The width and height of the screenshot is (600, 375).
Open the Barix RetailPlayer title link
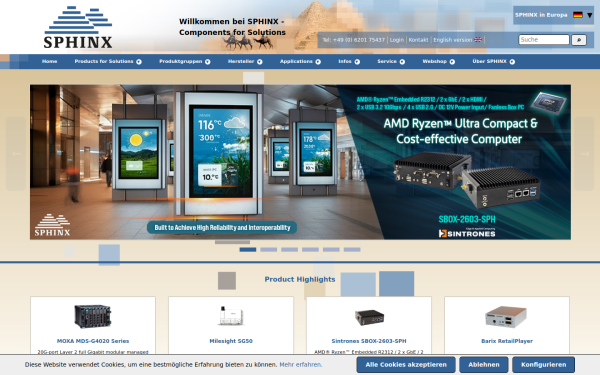point(507,341)
